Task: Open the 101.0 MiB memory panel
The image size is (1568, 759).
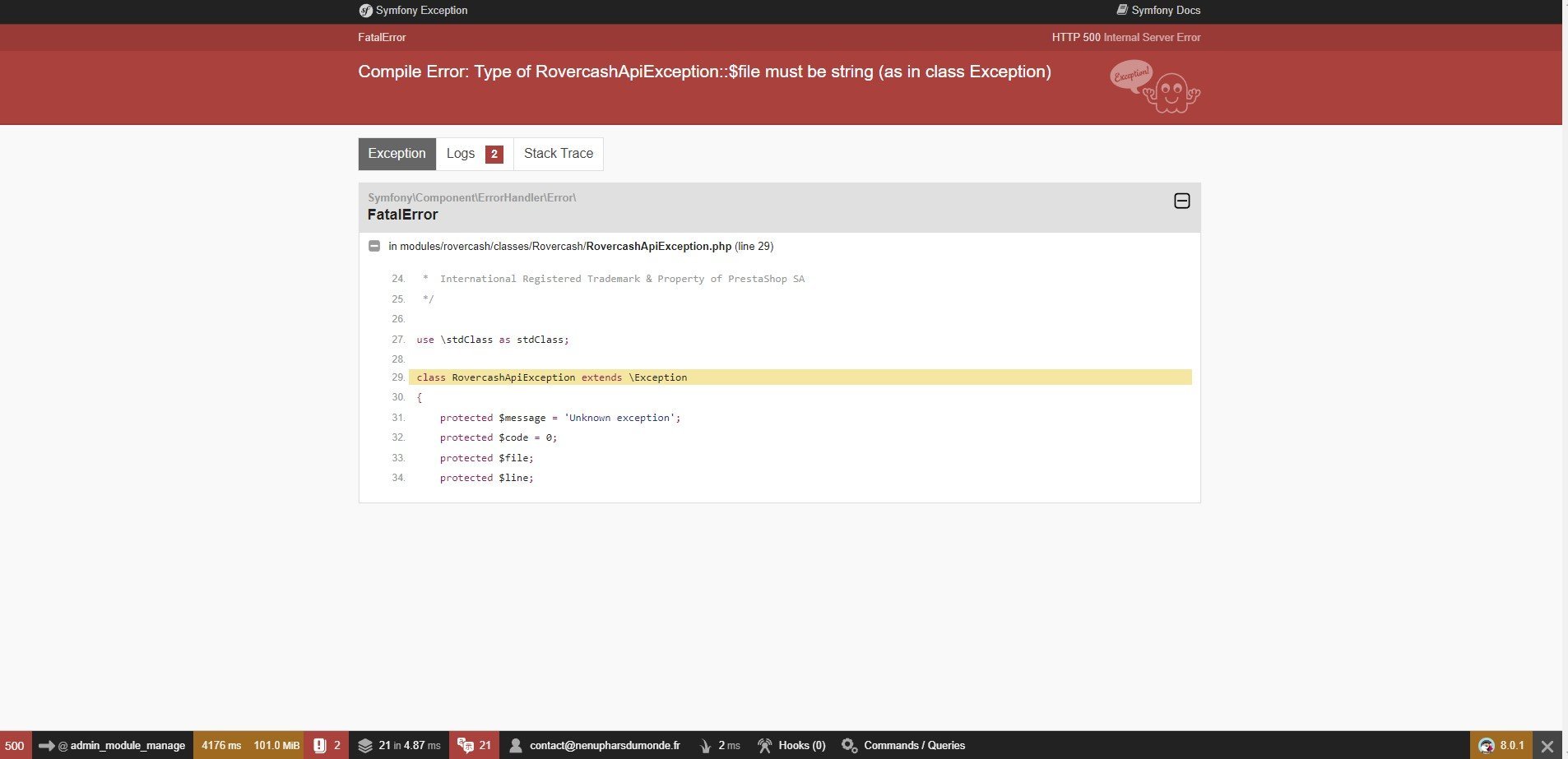Action: click(x=276, y=745)
